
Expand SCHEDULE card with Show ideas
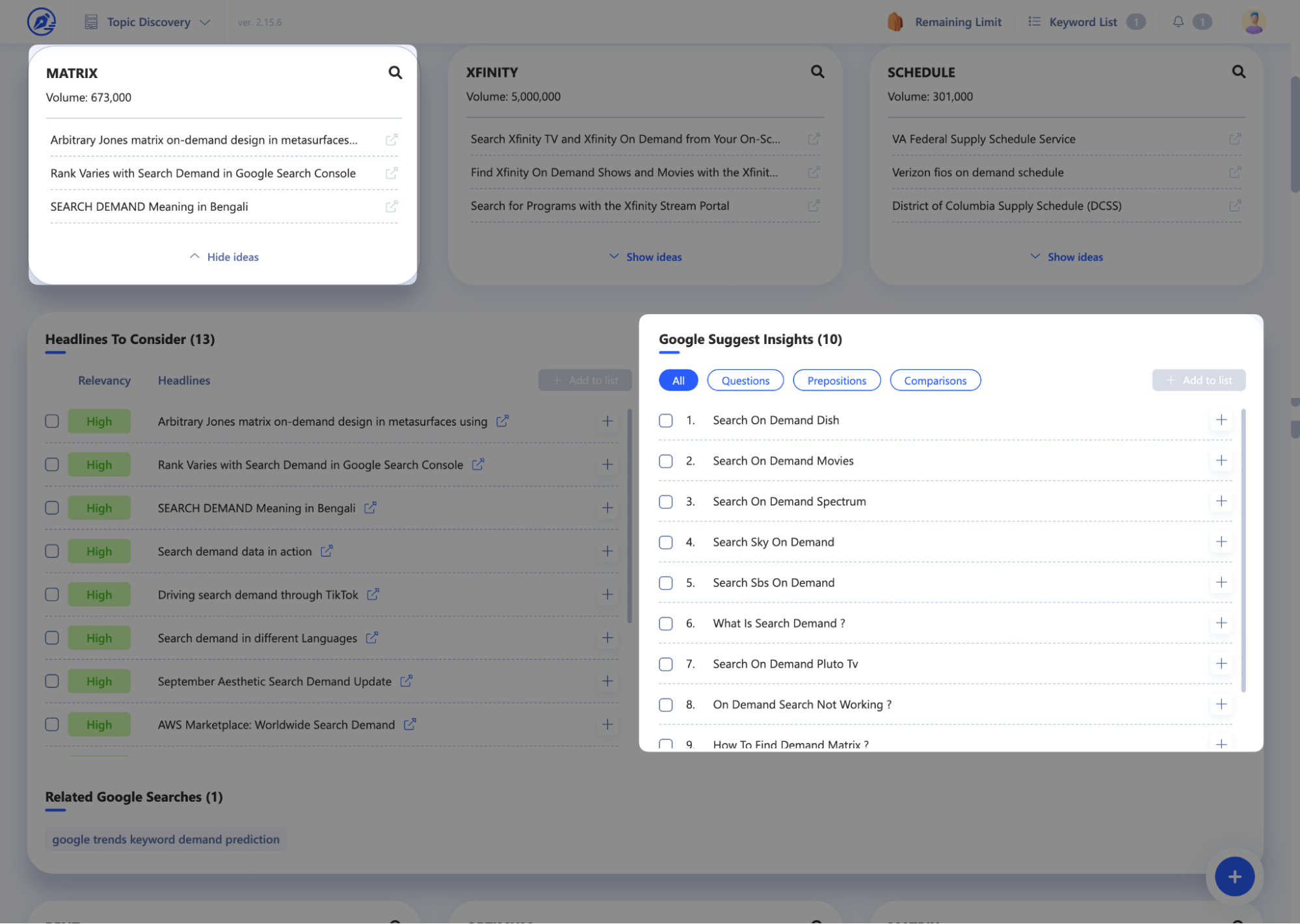[x=1067, y=257]
